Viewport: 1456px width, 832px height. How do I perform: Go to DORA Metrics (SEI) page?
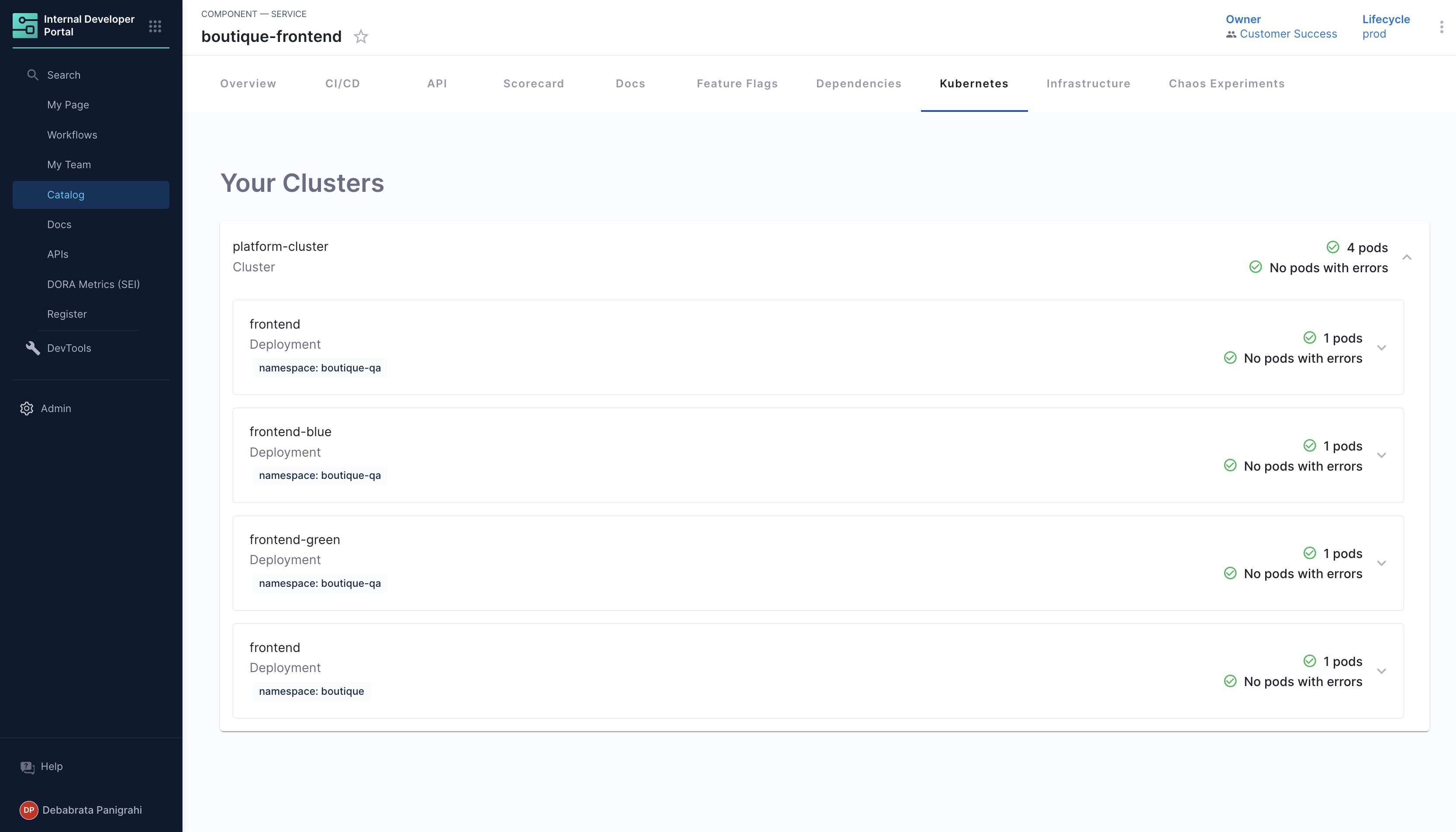point(93,284)
